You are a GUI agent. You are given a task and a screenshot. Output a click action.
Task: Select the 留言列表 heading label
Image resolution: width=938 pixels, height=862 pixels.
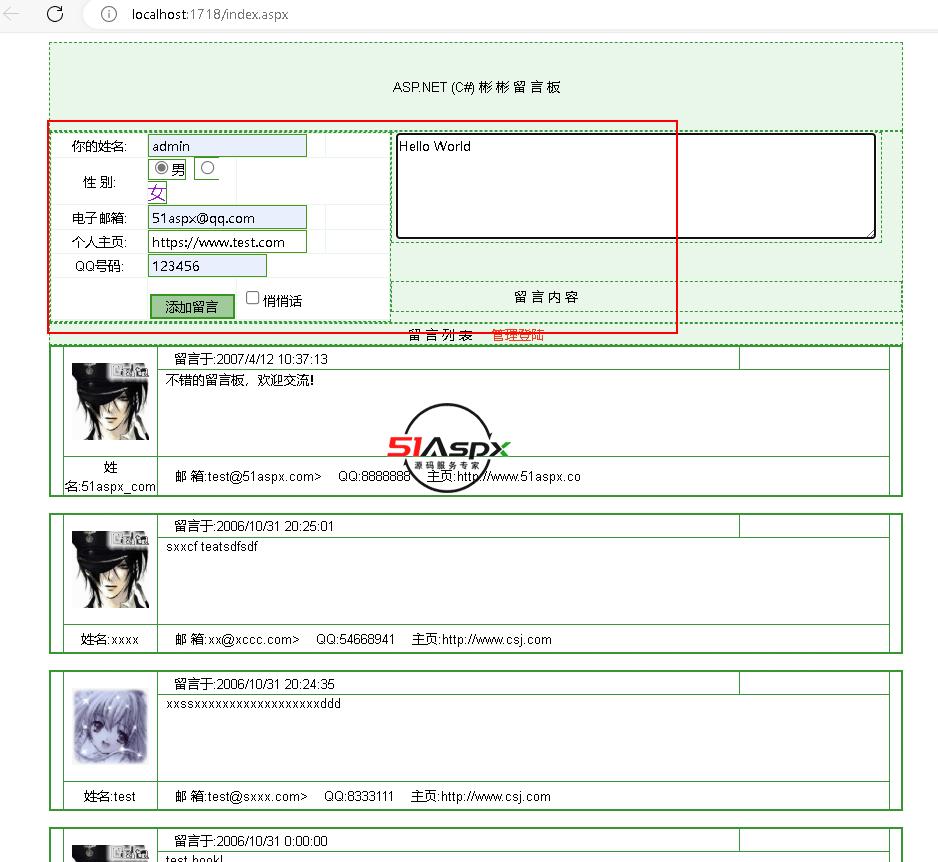point(440,335)
